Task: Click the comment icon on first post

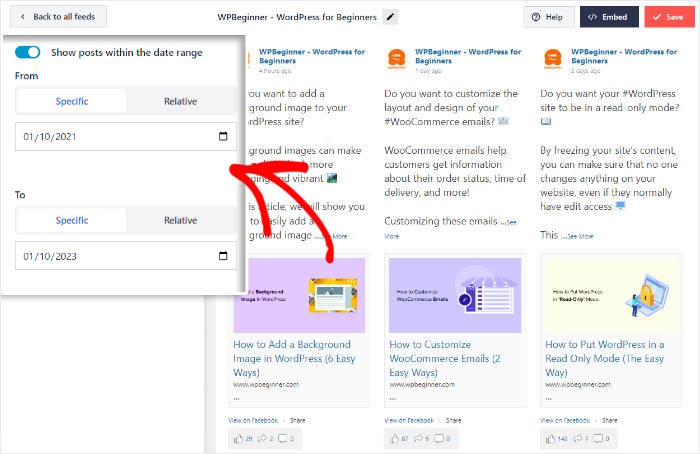Action: (282, 438)
